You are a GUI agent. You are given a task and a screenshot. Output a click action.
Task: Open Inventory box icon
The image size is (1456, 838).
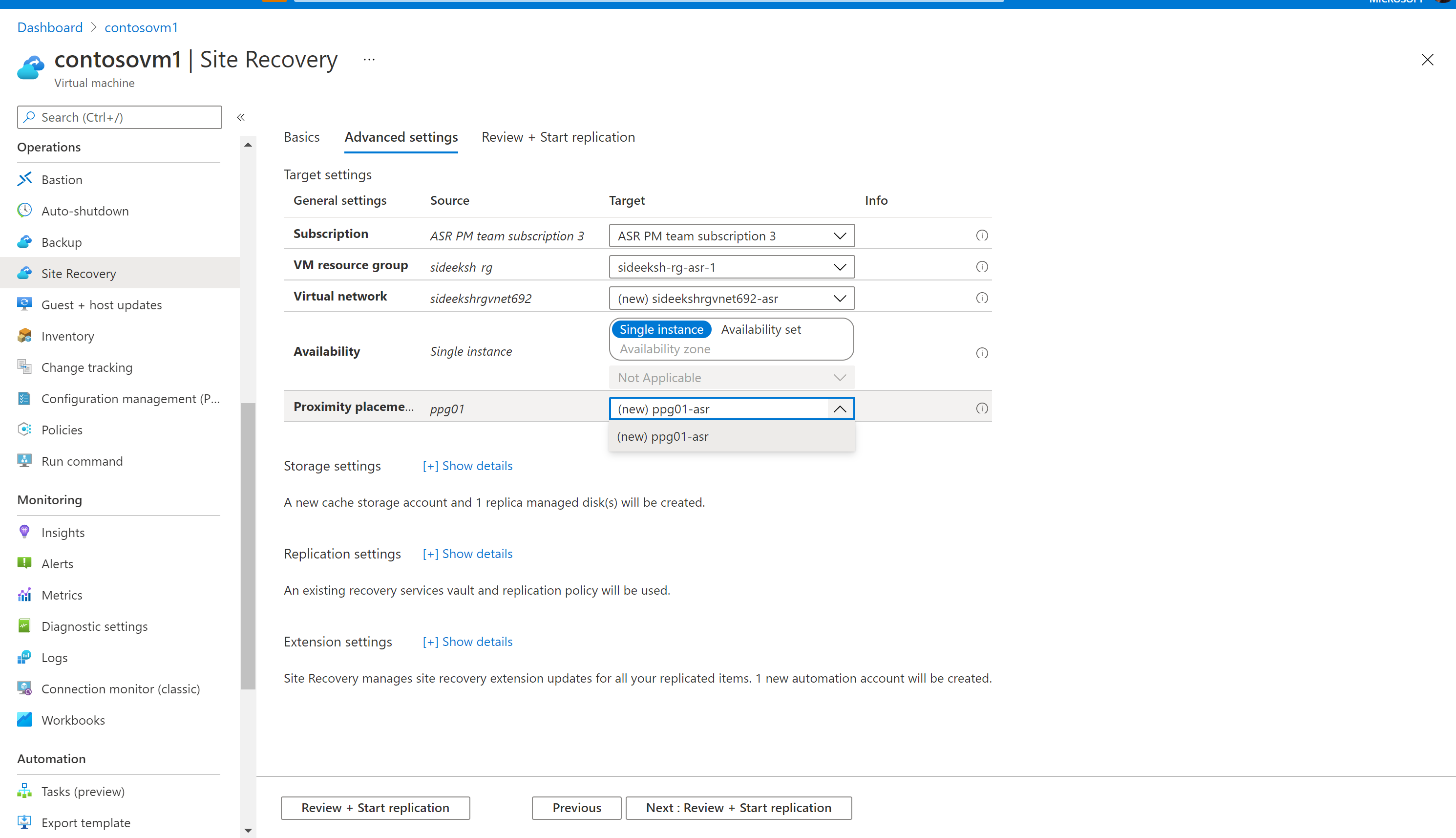(24, 336)
